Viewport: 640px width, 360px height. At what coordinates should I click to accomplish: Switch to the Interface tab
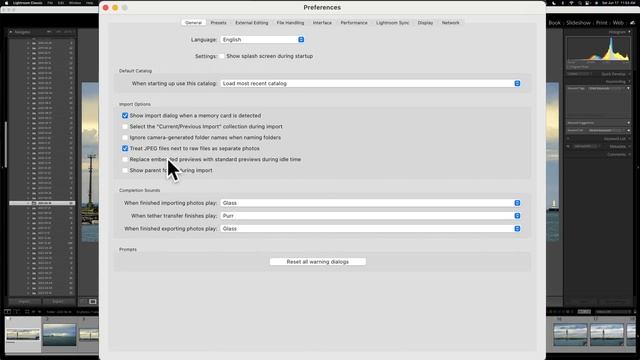[322, 23]
